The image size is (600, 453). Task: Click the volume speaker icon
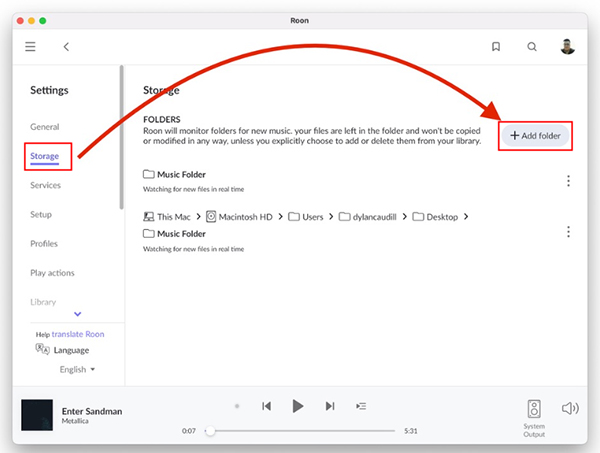(x=570, y=407)
